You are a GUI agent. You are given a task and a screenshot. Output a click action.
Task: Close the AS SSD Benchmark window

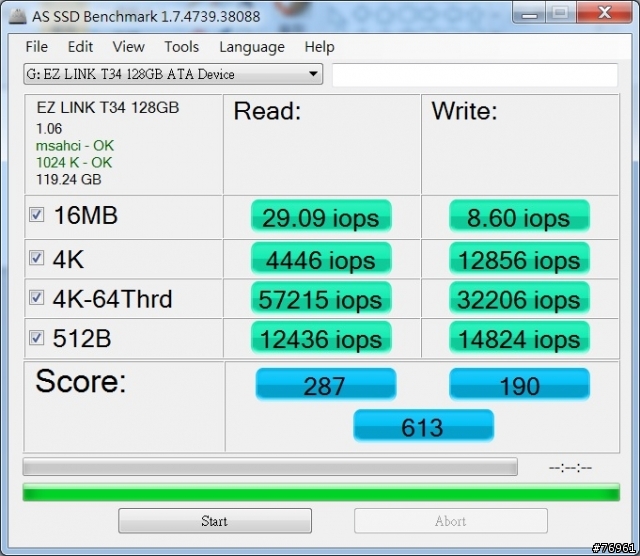click(x=604, y=13)
